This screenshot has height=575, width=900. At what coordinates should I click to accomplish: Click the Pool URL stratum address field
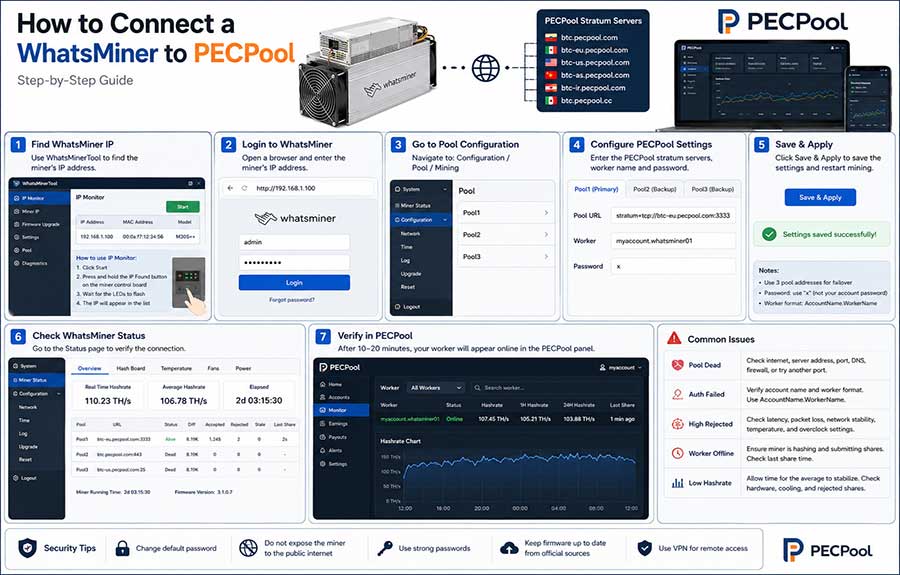pyautogui.click(x=673, y=215)
